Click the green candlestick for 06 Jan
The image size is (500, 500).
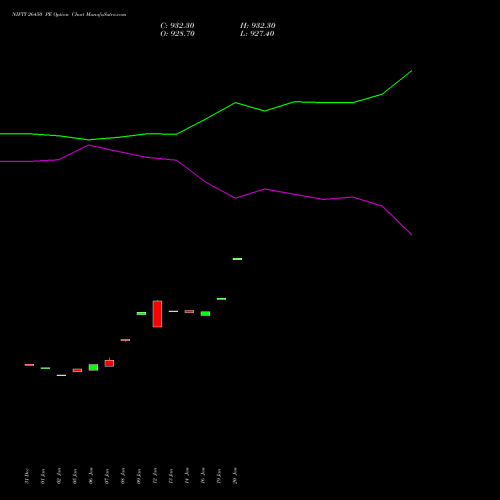click(x=93, y=367)
